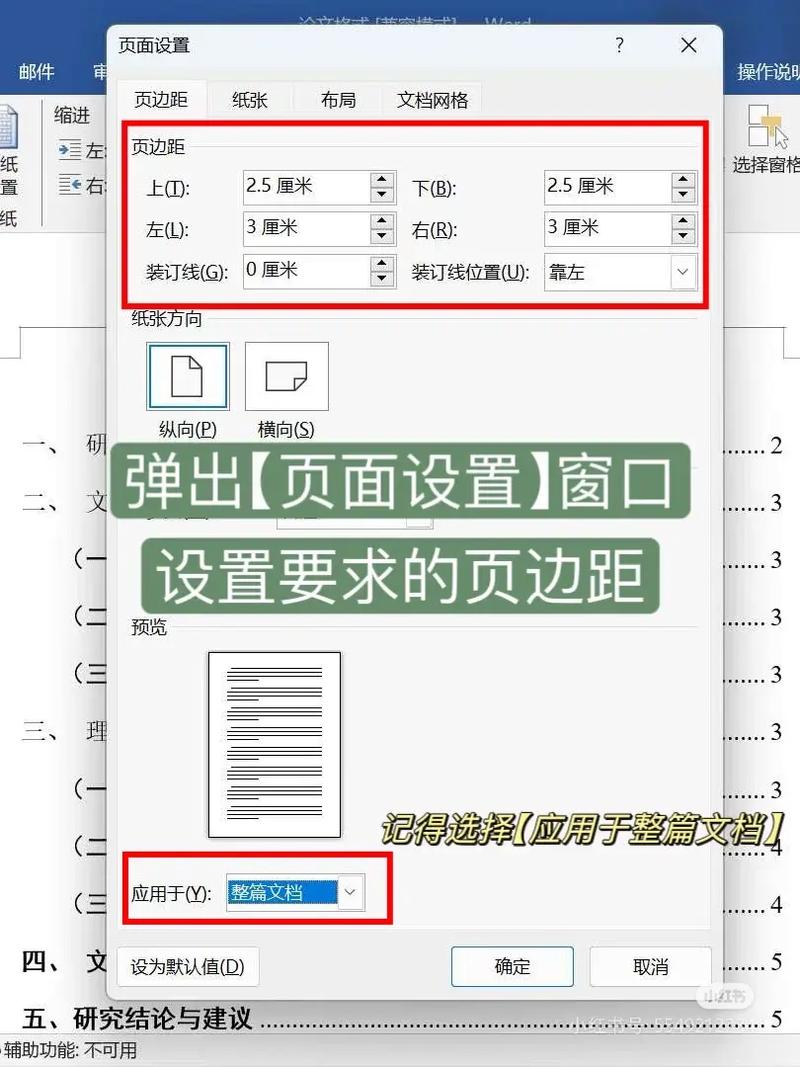This screenshot has width=800, height=1067.
Task: Switch to the 页边距 tab
Action: pyautogui.click(x=161, y=100)
